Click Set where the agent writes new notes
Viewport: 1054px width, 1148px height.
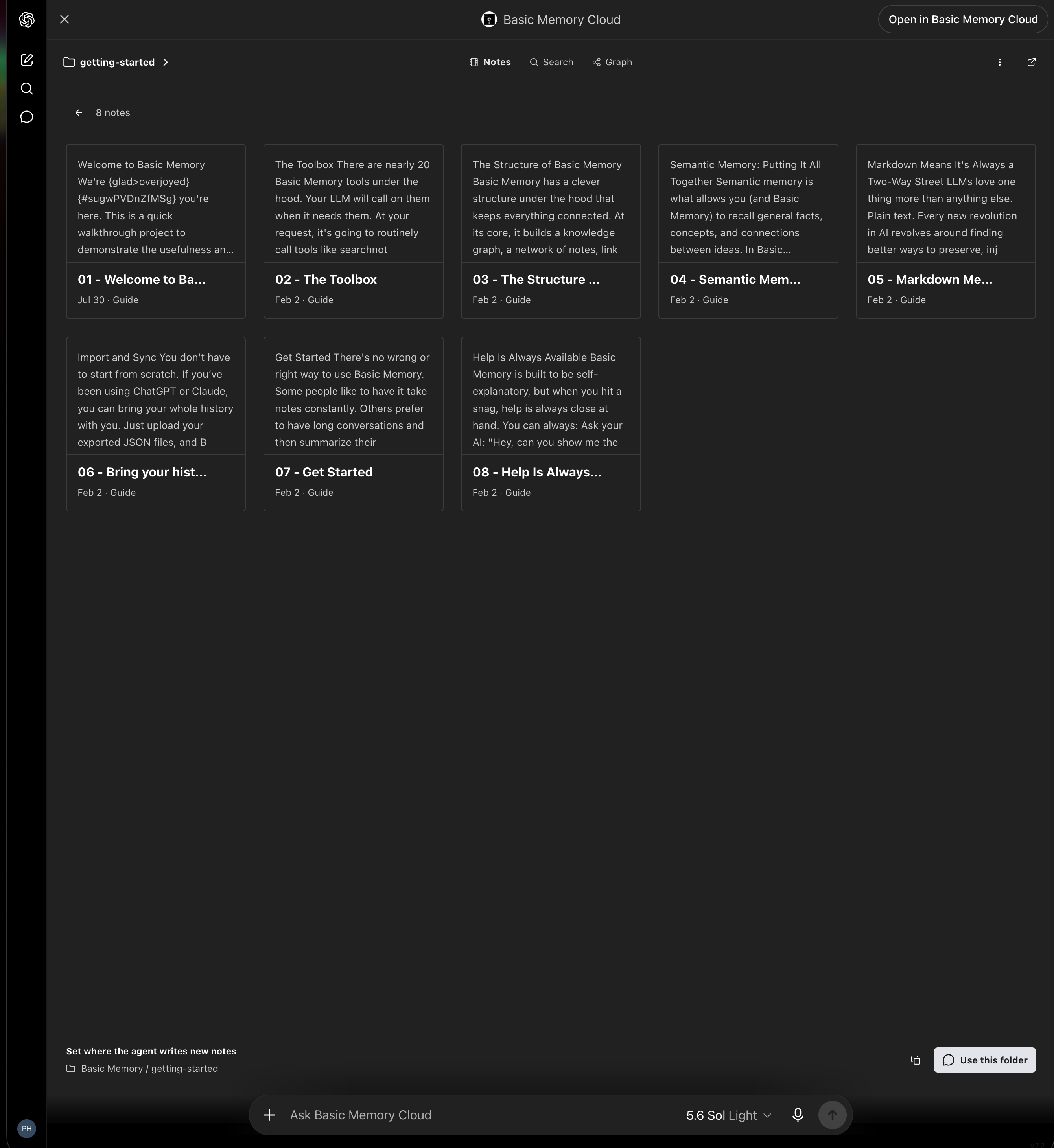pos(151,1051)
